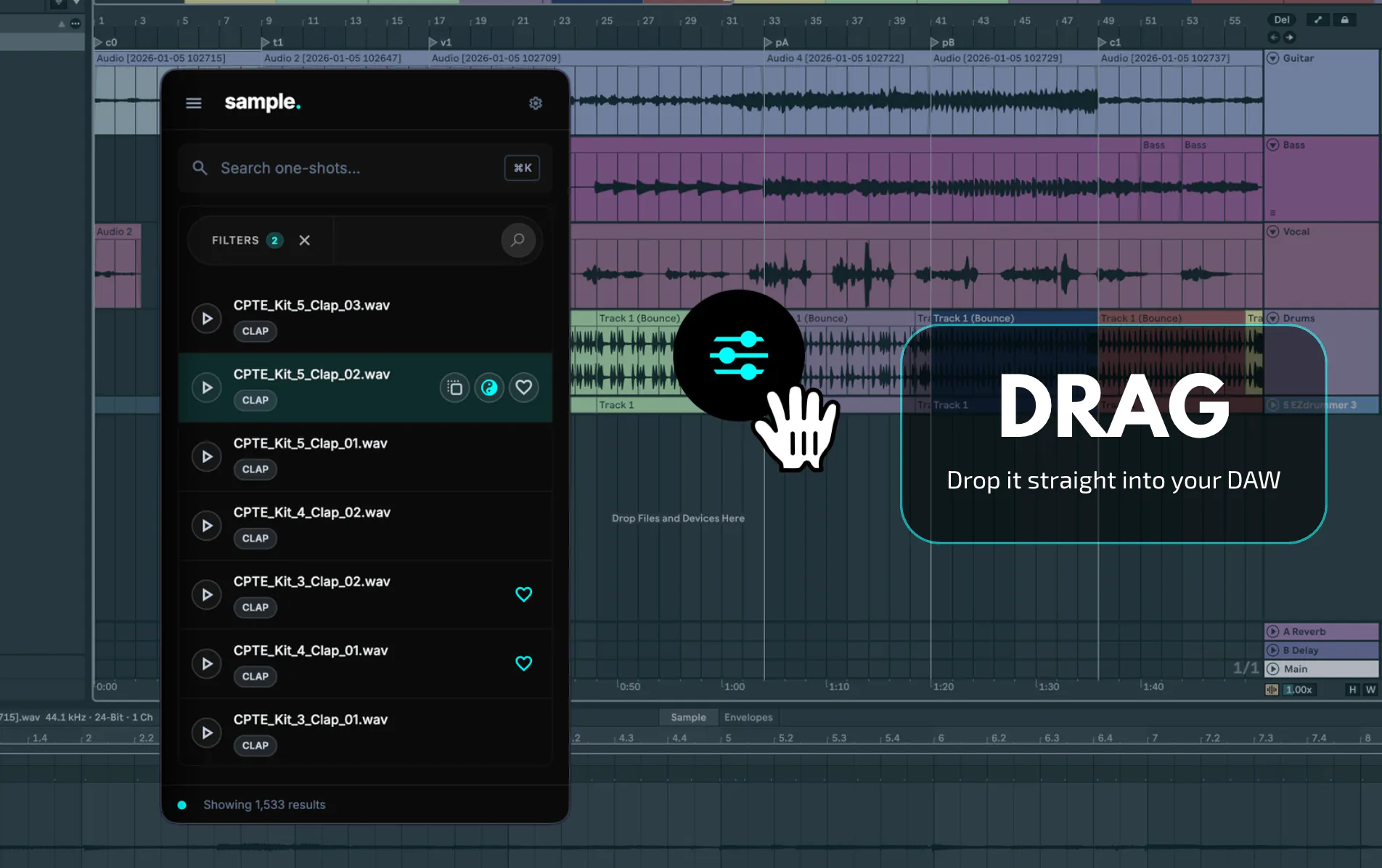Viewport: 1382px width, 868px height.
Task: Jump to locator pA
Action: click(x=776, y=42)
